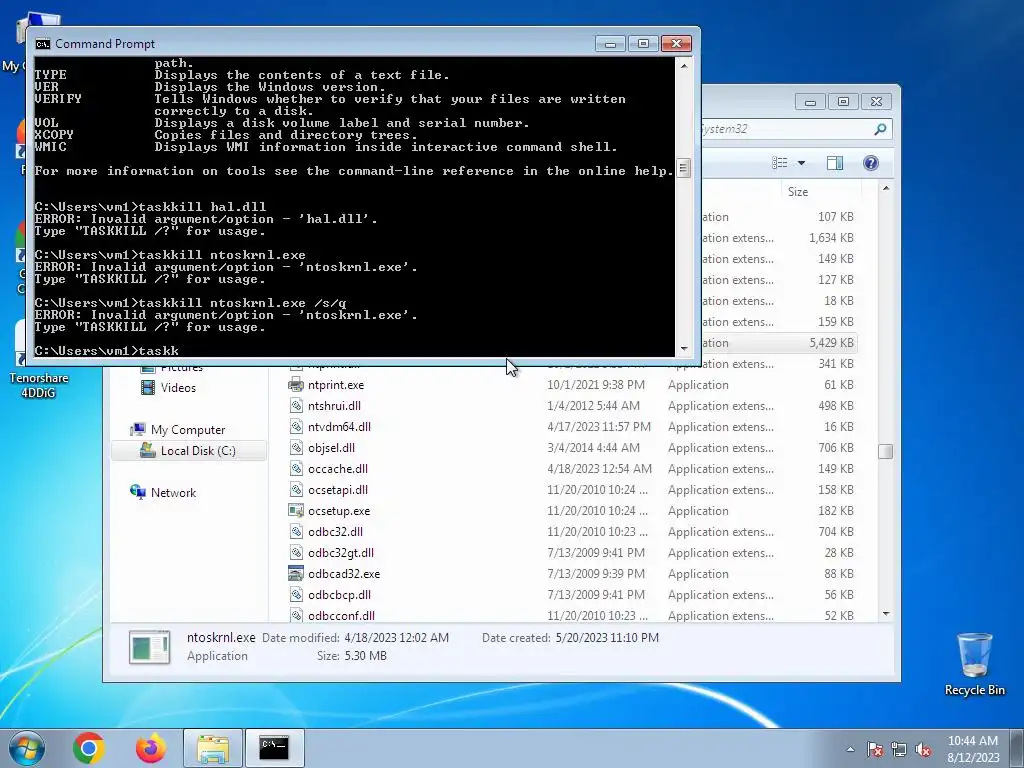This screenshot has height=768, width=1024.
Task: Select odbcad32.exe file icon
Action: 296,573
